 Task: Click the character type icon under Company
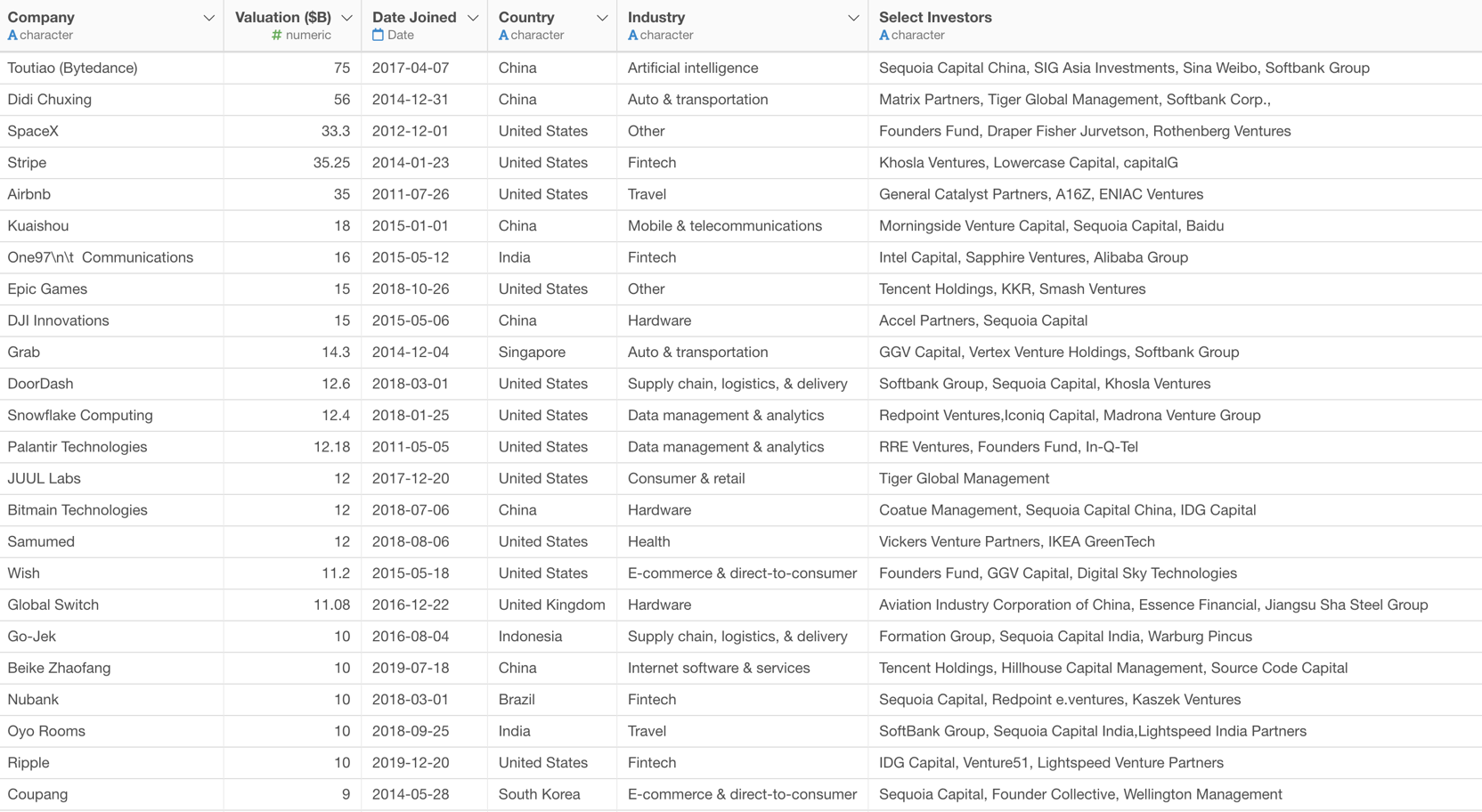pyautogui.click(x=12, y=36)
